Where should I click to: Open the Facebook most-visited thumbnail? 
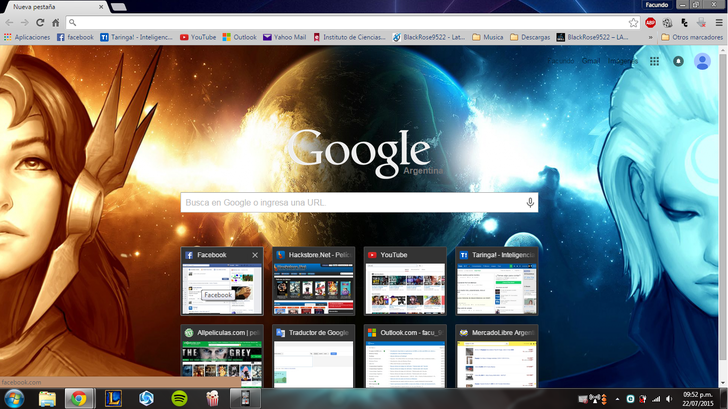click(x=222, y=281)
